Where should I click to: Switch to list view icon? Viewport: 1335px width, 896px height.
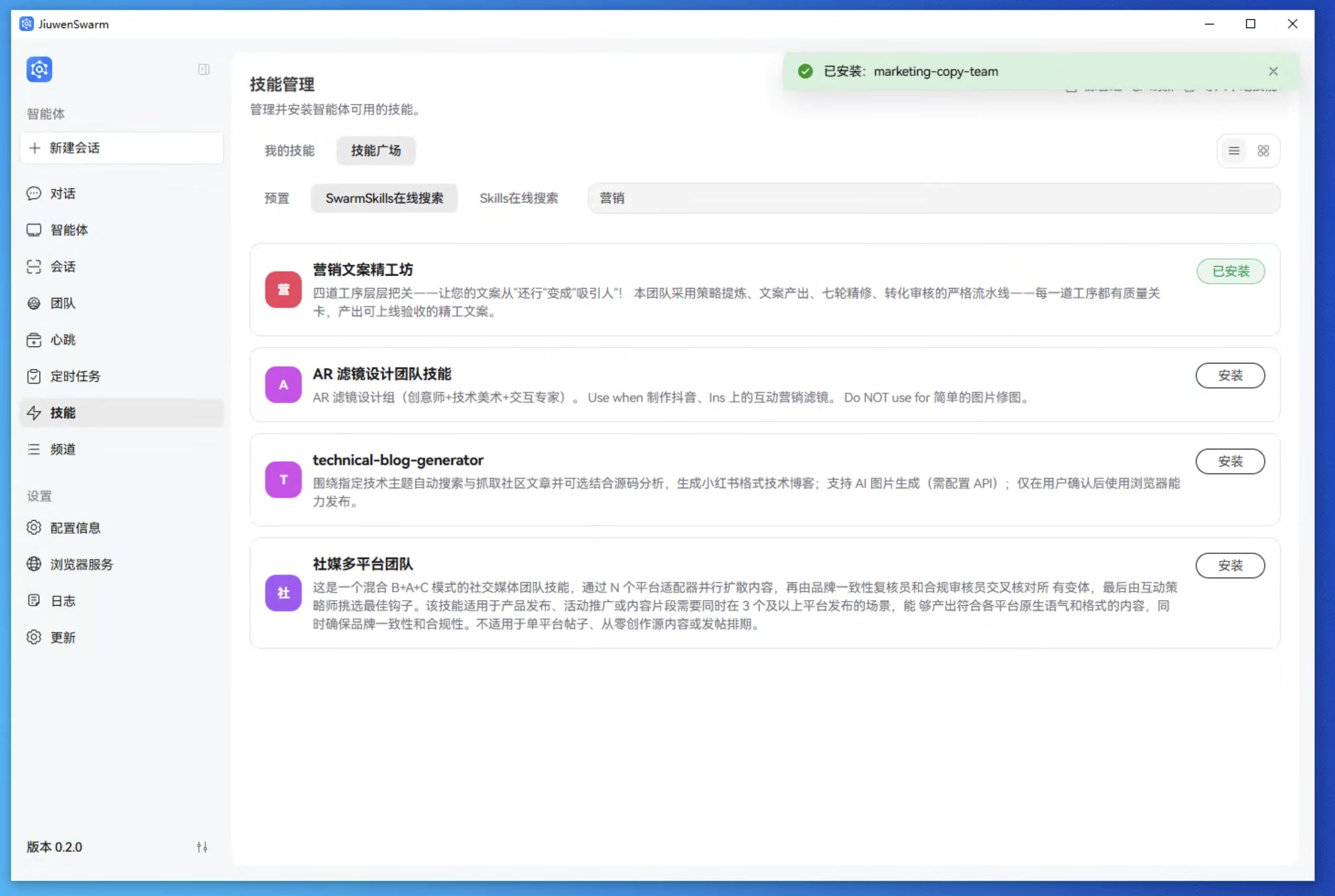tap(1234, 151)
